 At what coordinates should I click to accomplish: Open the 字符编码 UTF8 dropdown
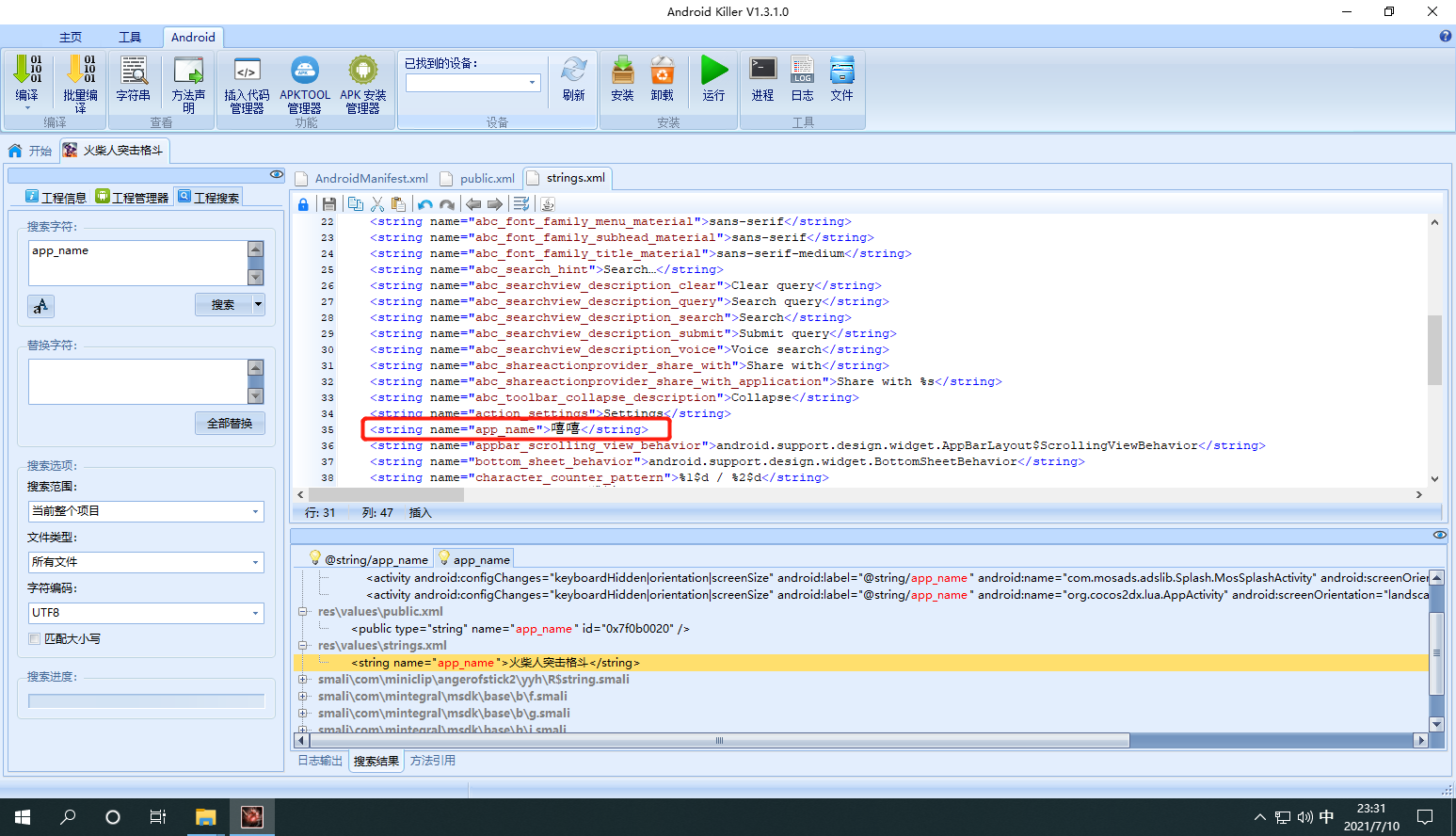tap(146, 613)
